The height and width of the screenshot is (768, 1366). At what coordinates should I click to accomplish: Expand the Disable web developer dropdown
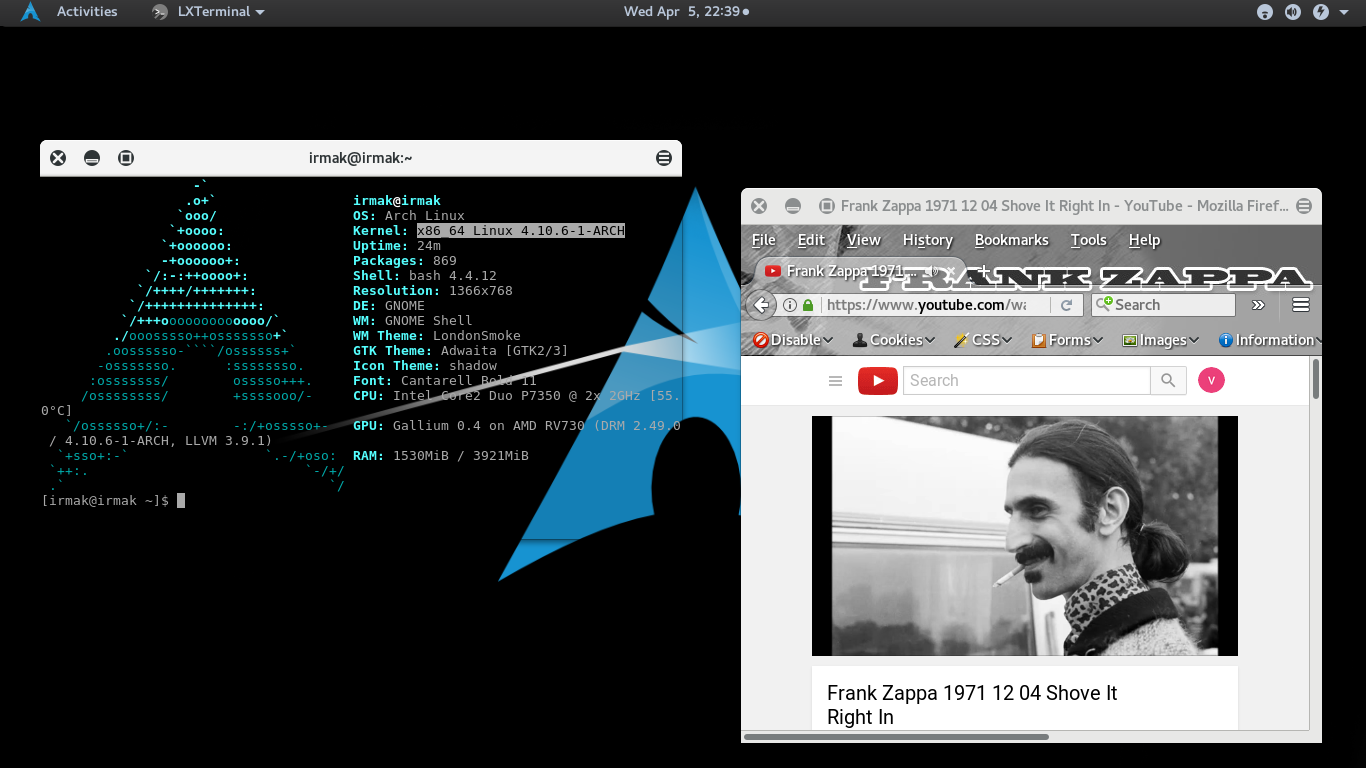[x=793, y=340]
